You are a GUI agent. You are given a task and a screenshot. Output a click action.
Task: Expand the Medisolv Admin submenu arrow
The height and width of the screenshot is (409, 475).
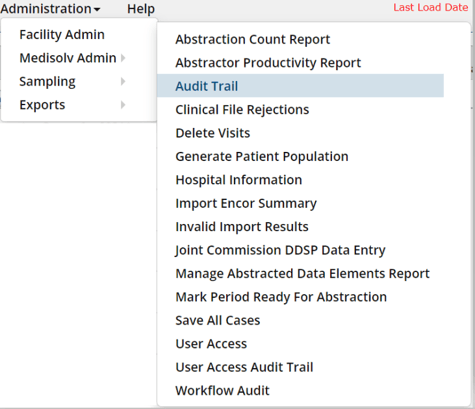pyautogui.click(x=123, y=58)
